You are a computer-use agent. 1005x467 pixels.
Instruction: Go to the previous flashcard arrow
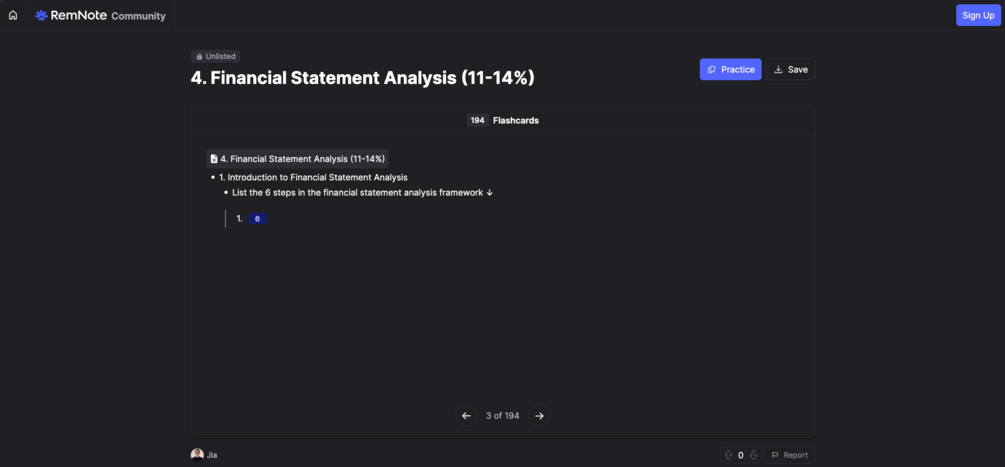coord(466,416)
